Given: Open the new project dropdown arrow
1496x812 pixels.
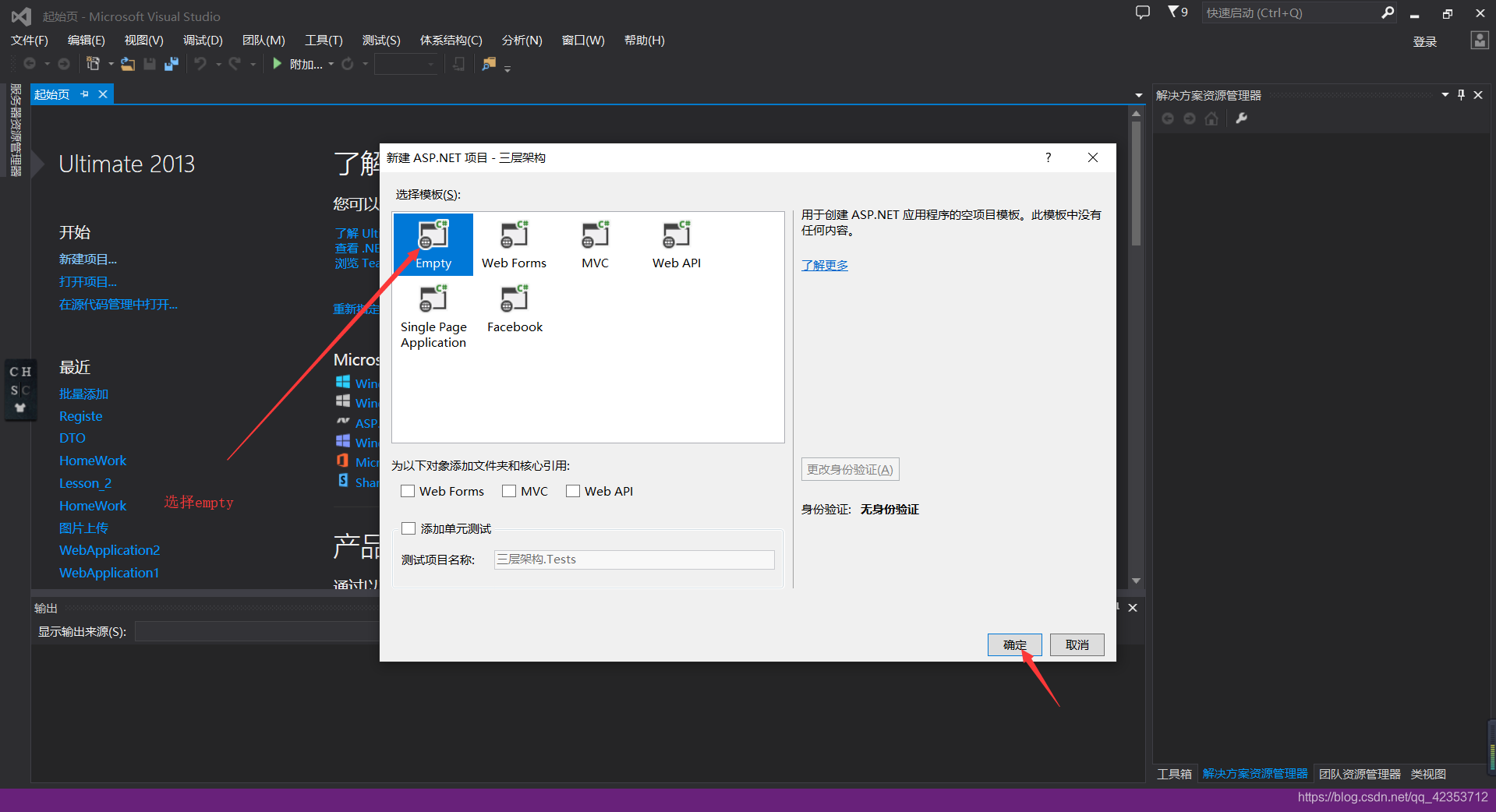Looking at the screenshot, I should click(x=111, y=64).
